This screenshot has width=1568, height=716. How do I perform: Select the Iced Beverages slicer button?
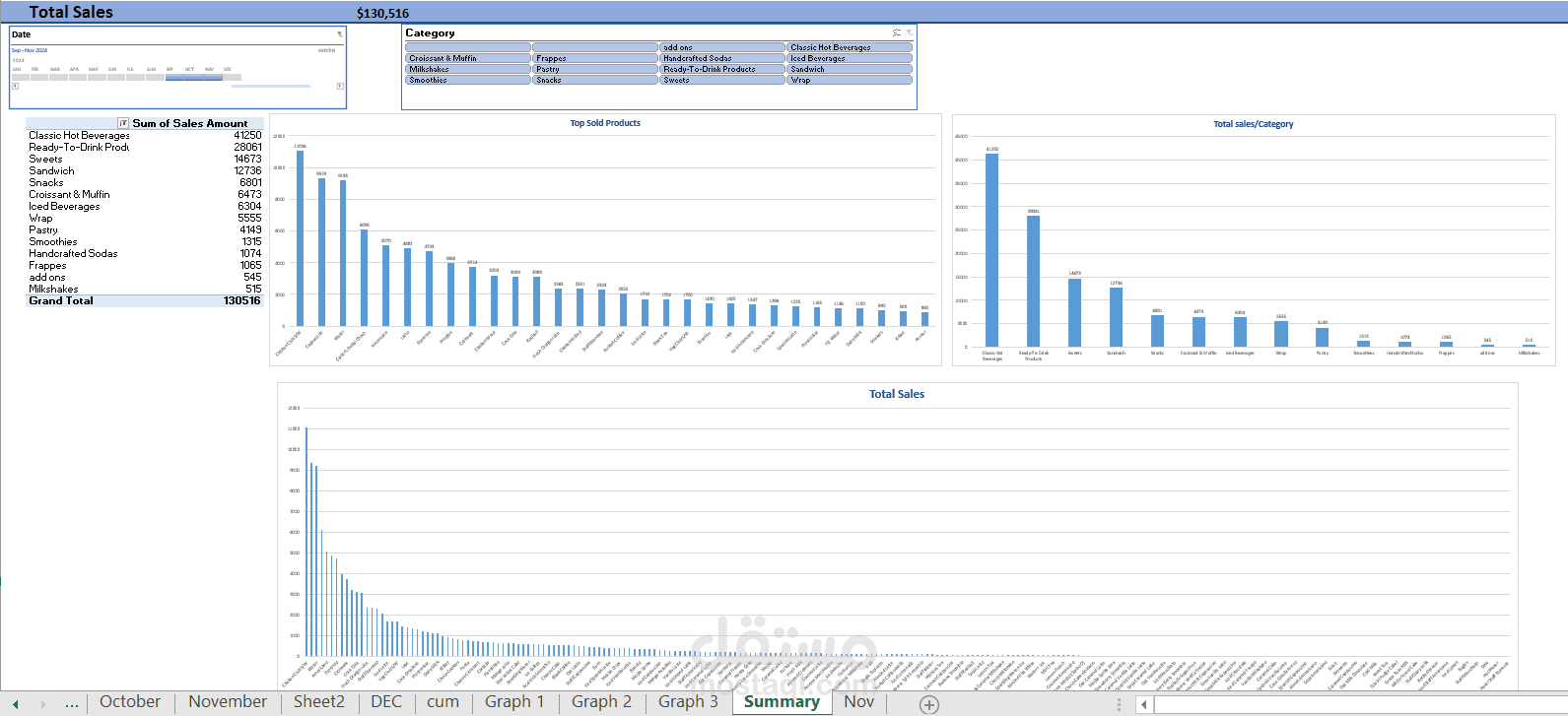(x=850, y=58)
